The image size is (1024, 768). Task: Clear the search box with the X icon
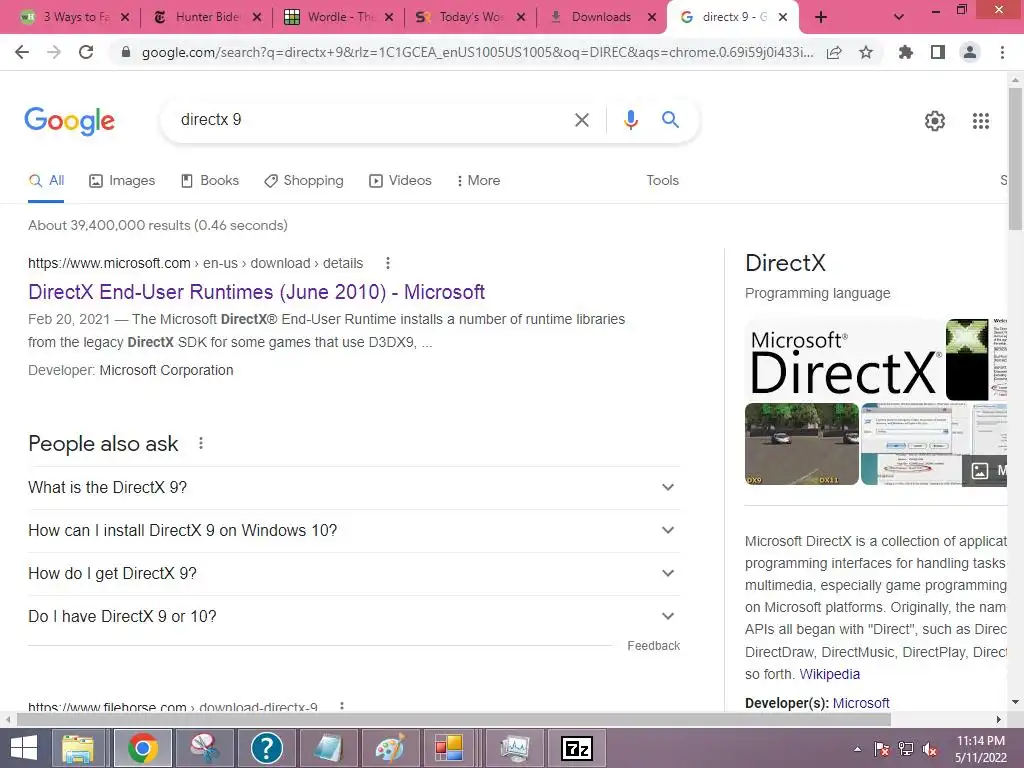(x=581, y=120)
